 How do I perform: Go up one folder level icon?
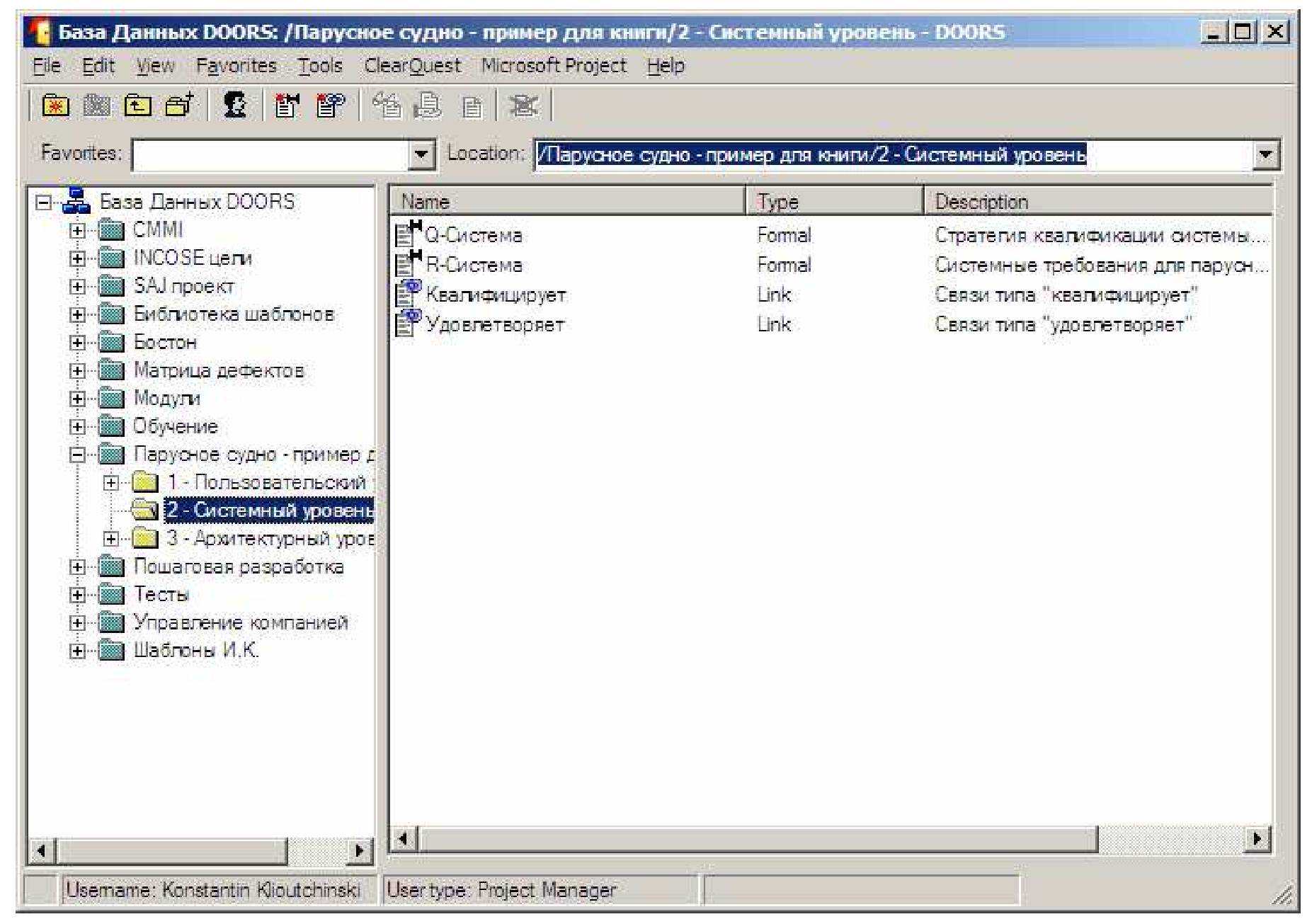(x=138, y=105)
